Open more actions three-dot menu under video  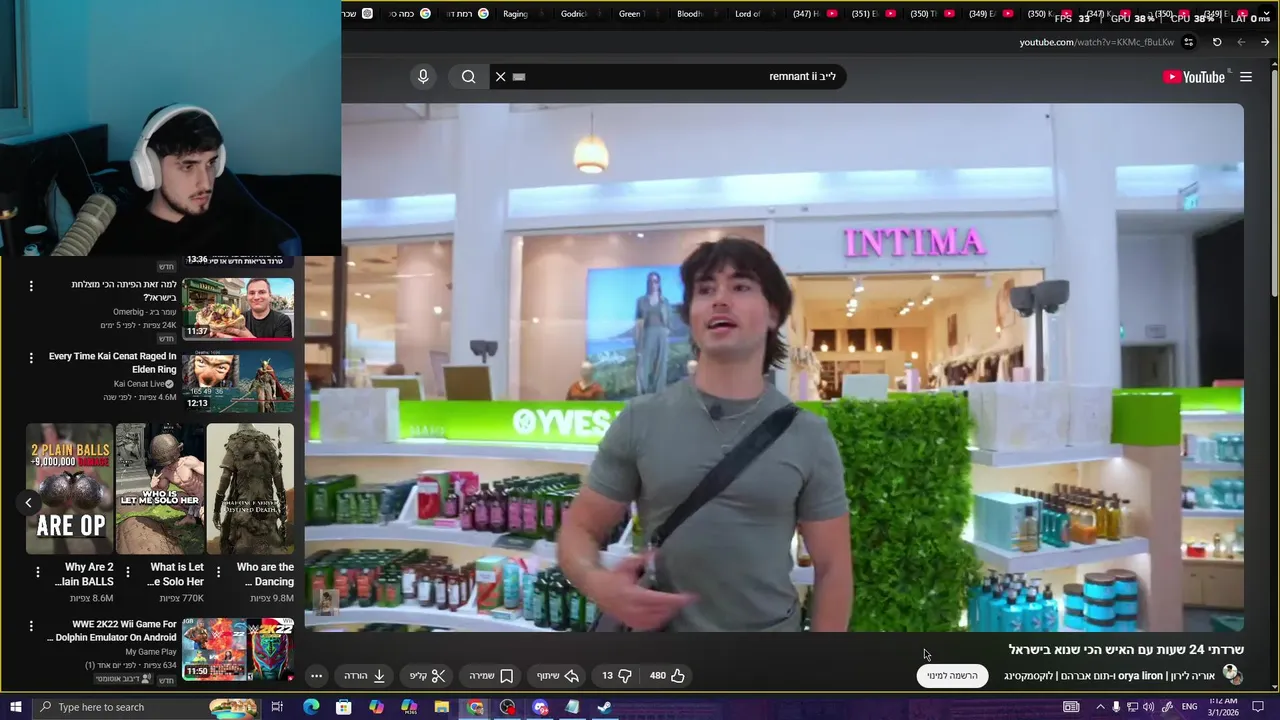316,676
